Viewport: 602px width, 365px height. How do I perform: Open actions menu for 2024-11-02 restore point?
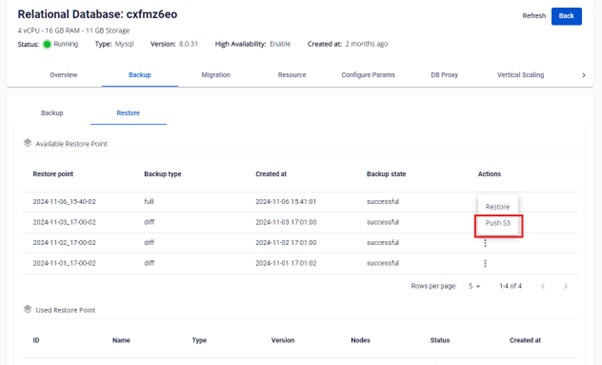[485, 243]
